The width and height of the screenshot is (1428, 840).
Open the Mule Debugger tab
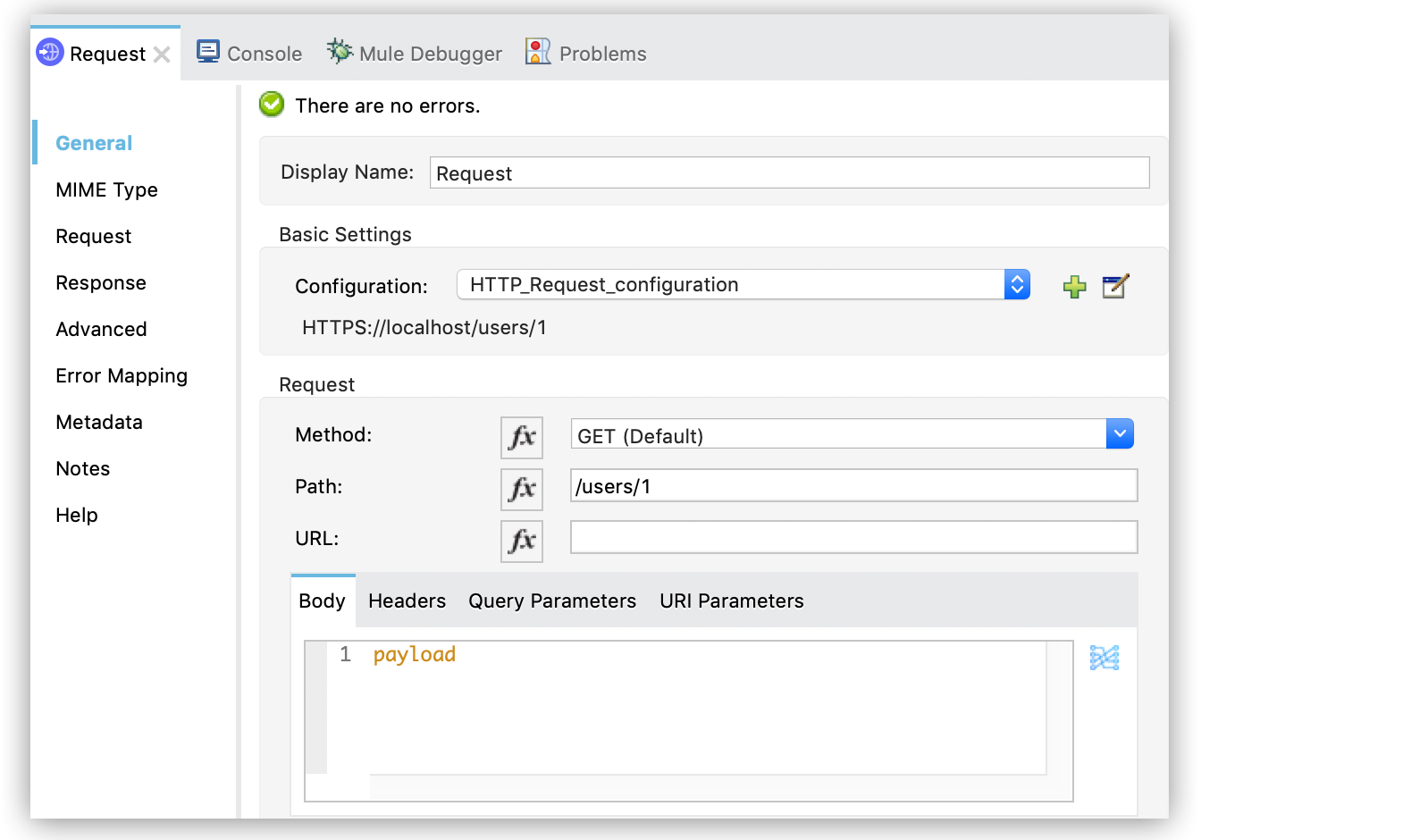[415, 54]
